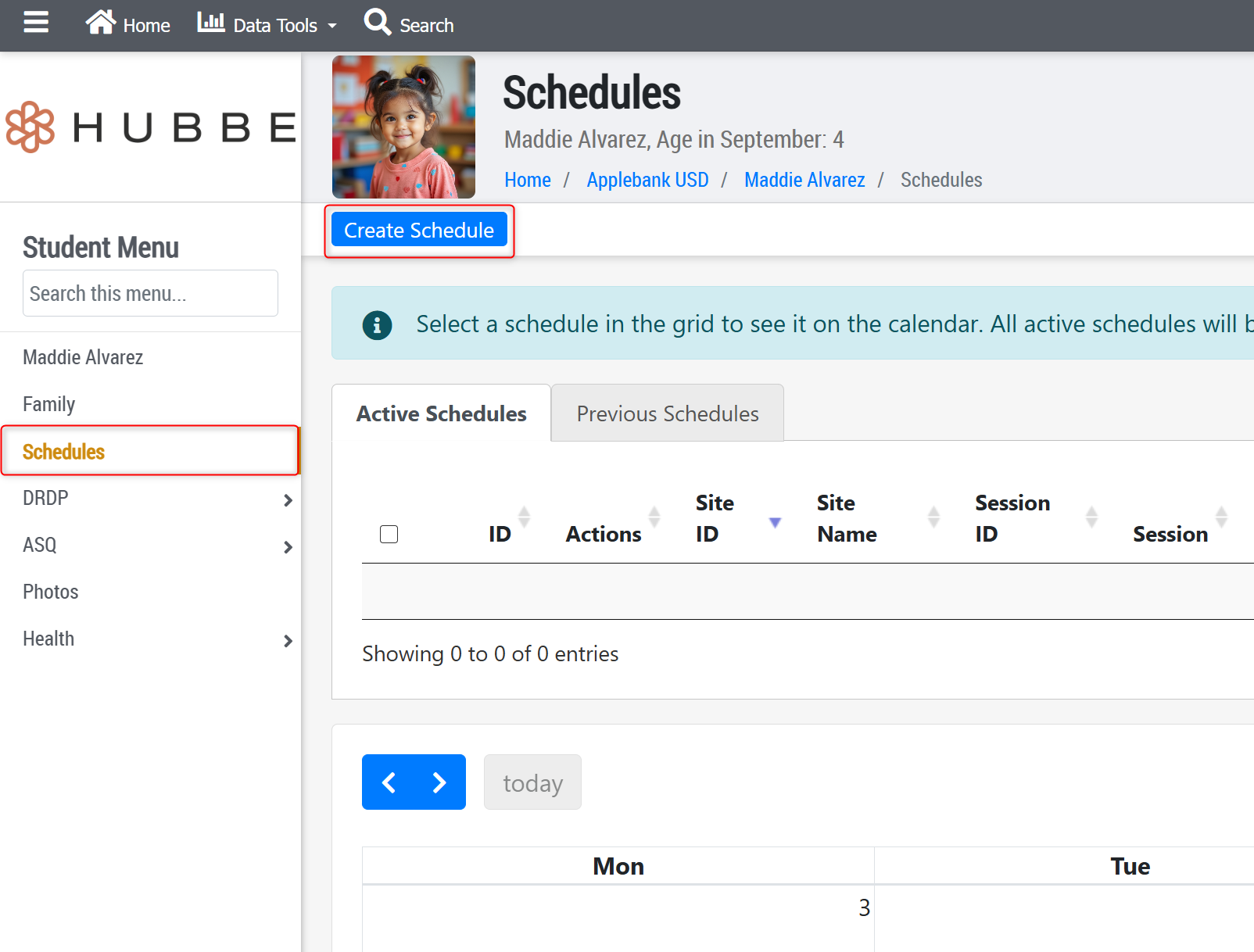Switch to Active Schedules tab
This screenshot has height=952, width=1254.
tap(441, 413)
